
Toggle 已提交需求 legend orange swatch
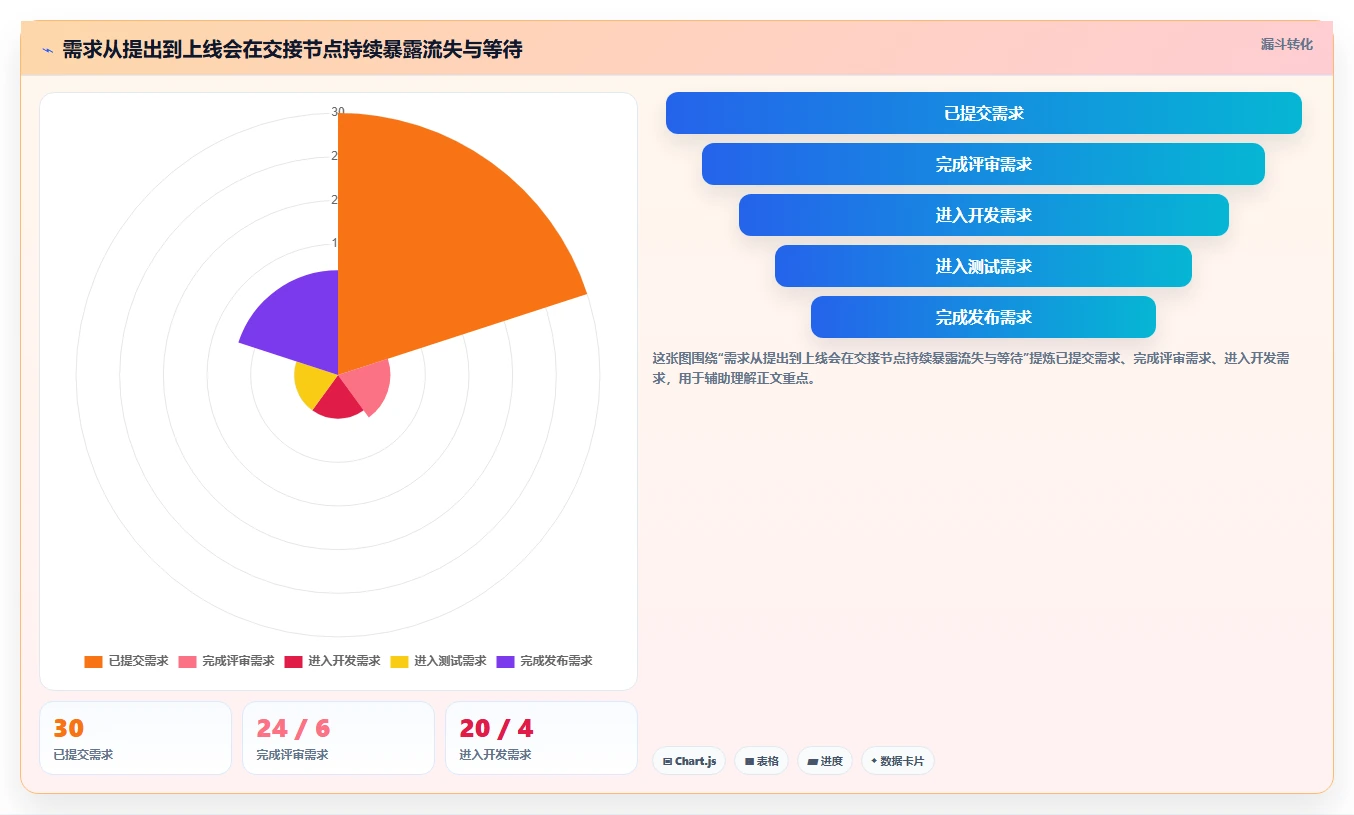[x=93, y=661]
